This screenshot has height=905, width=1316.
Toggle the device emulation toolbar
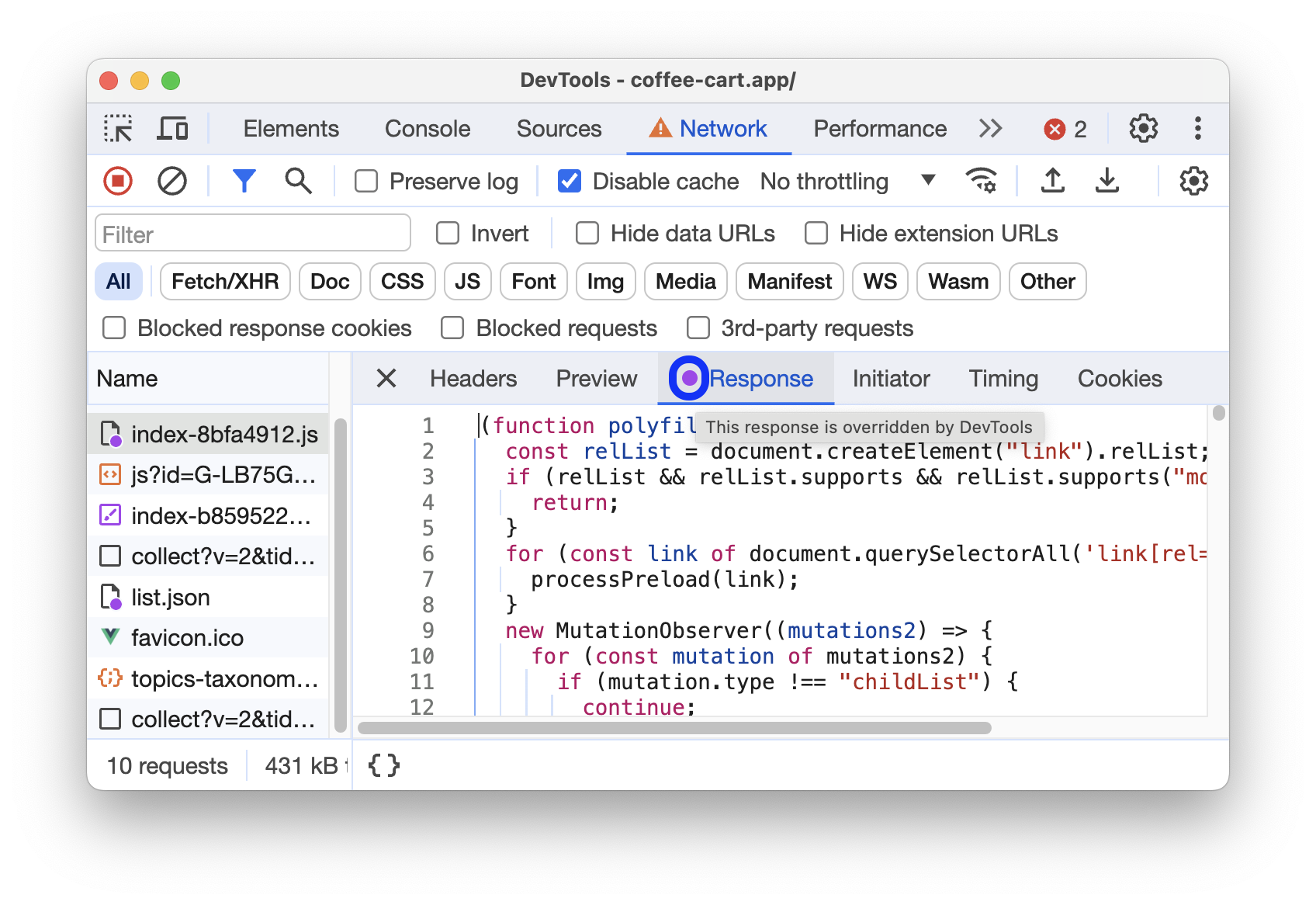(172, 128)
